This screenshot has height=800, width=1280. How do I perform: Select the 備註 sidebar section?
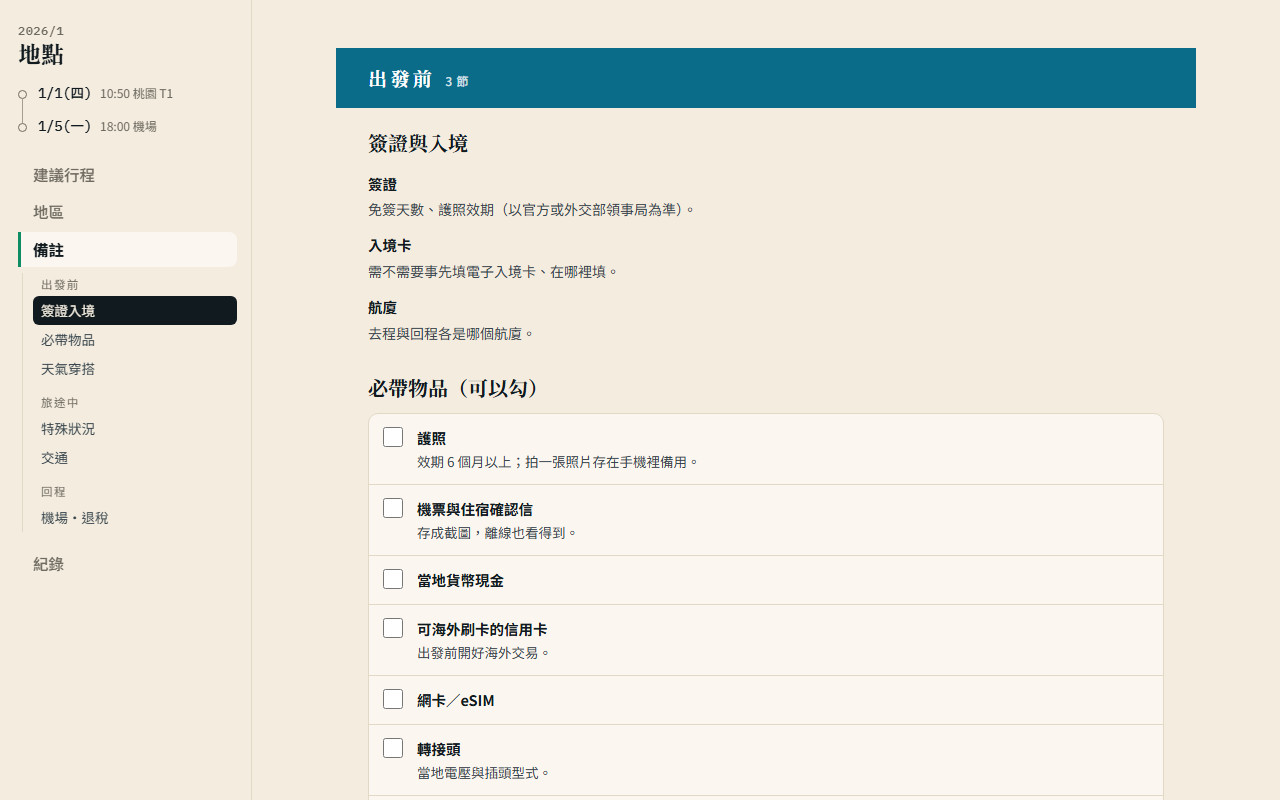pos(127,250)
